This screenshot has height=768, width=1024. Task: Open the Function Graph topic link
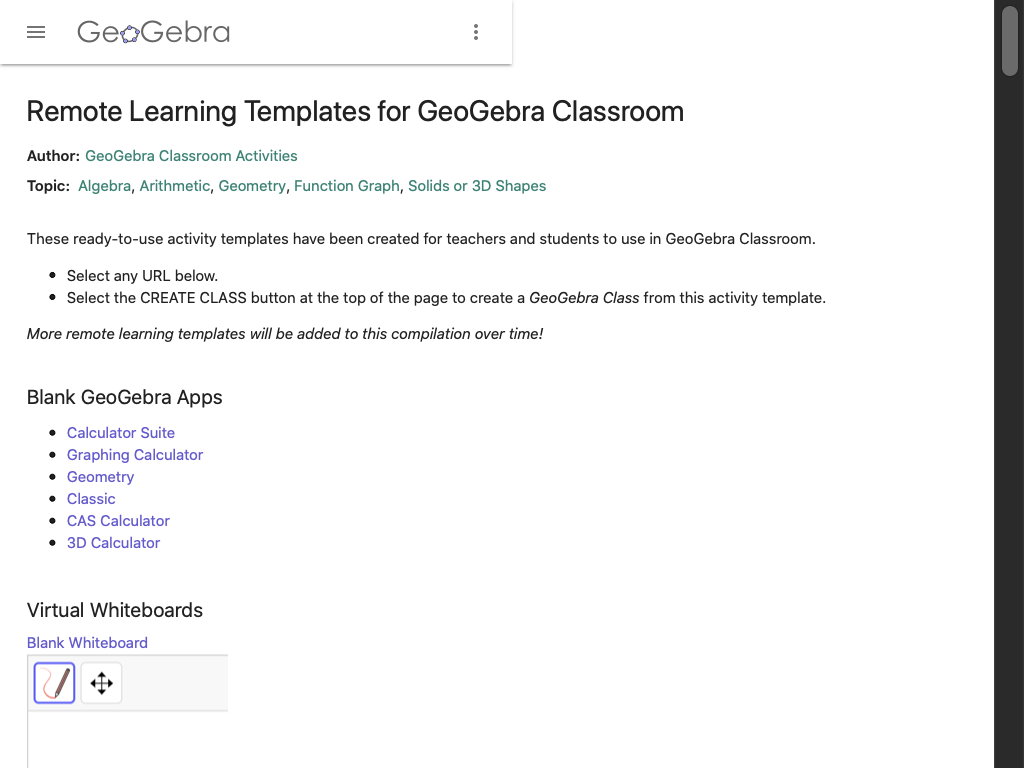click(347, 186)
